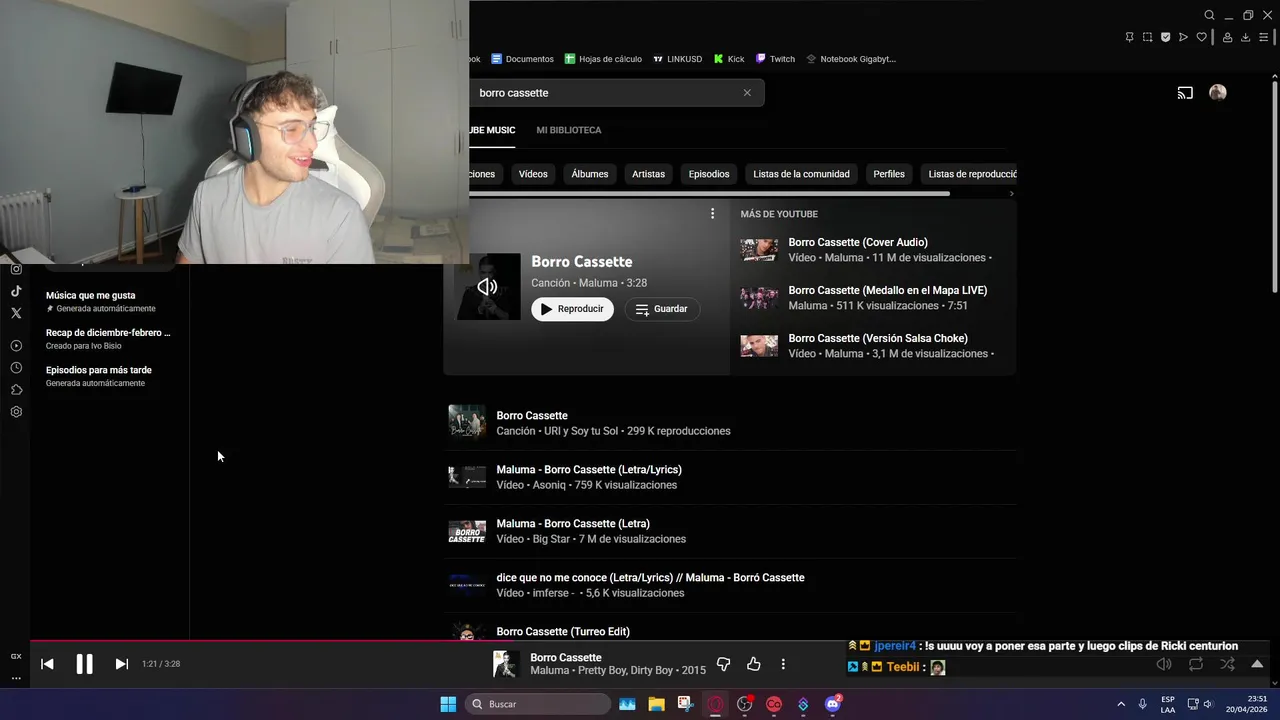Skip to the previous track
Image resolution: width=1280 pixels, height=720 pixels.
47,664
